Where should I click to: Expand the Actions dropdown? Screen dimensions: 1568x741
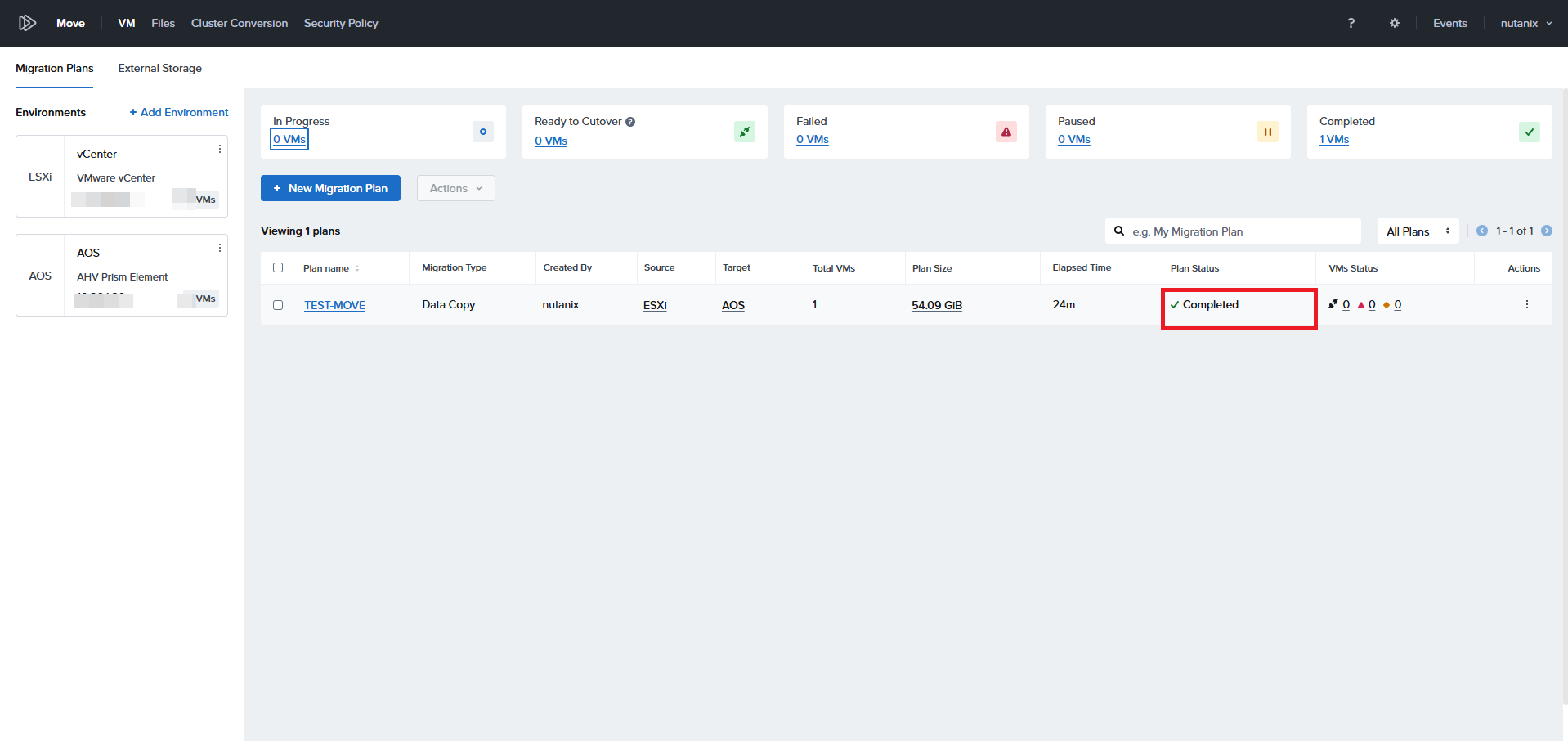[x=456, y=188]
